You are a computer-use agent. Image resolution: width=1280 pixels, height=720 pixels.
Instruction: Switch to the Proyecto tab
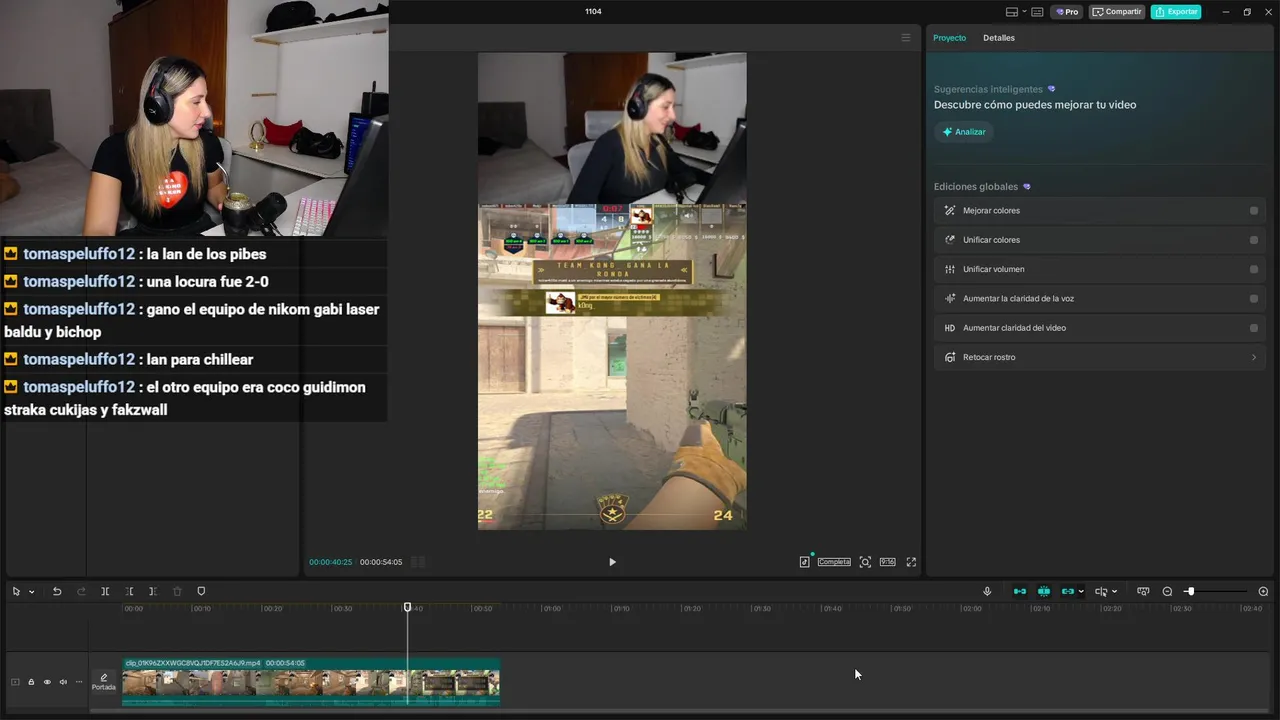click(949, 38)
